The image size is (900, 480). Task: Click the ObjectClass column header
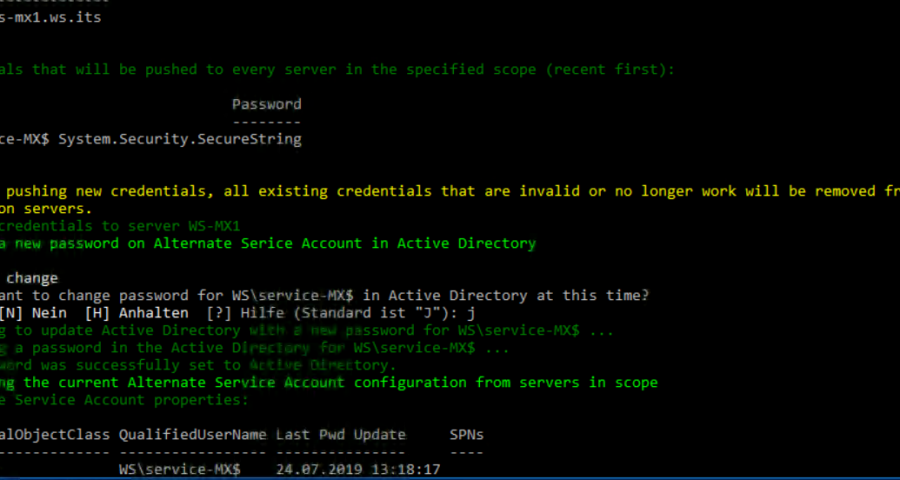[55, 435]
